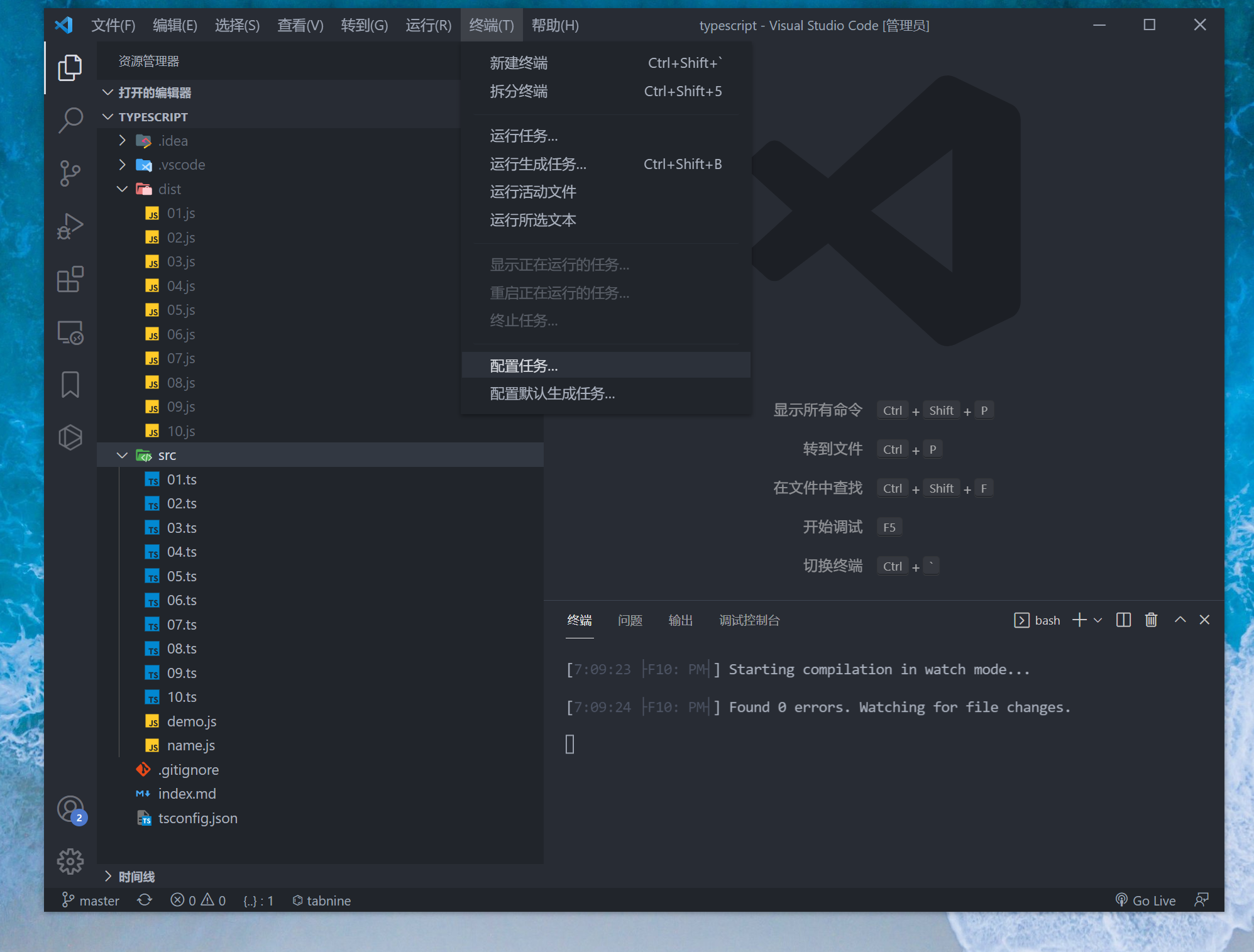Start Go Live server
Image resolution: width=1254 pixels, height=952 pixels.
[x=1145, y=900]
